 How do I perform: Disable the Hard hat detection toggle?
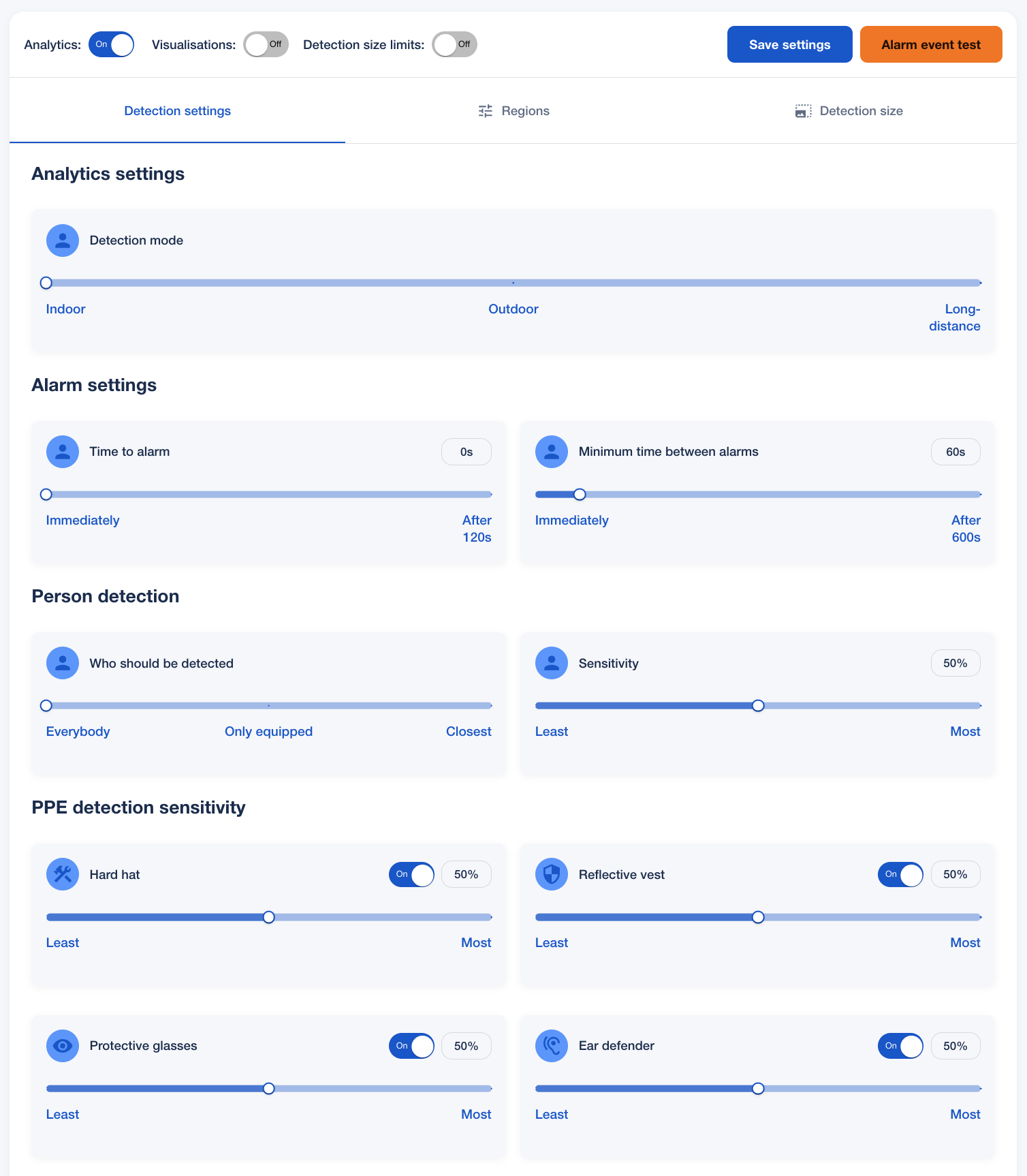pyautogui.click(x=411, y=874)
